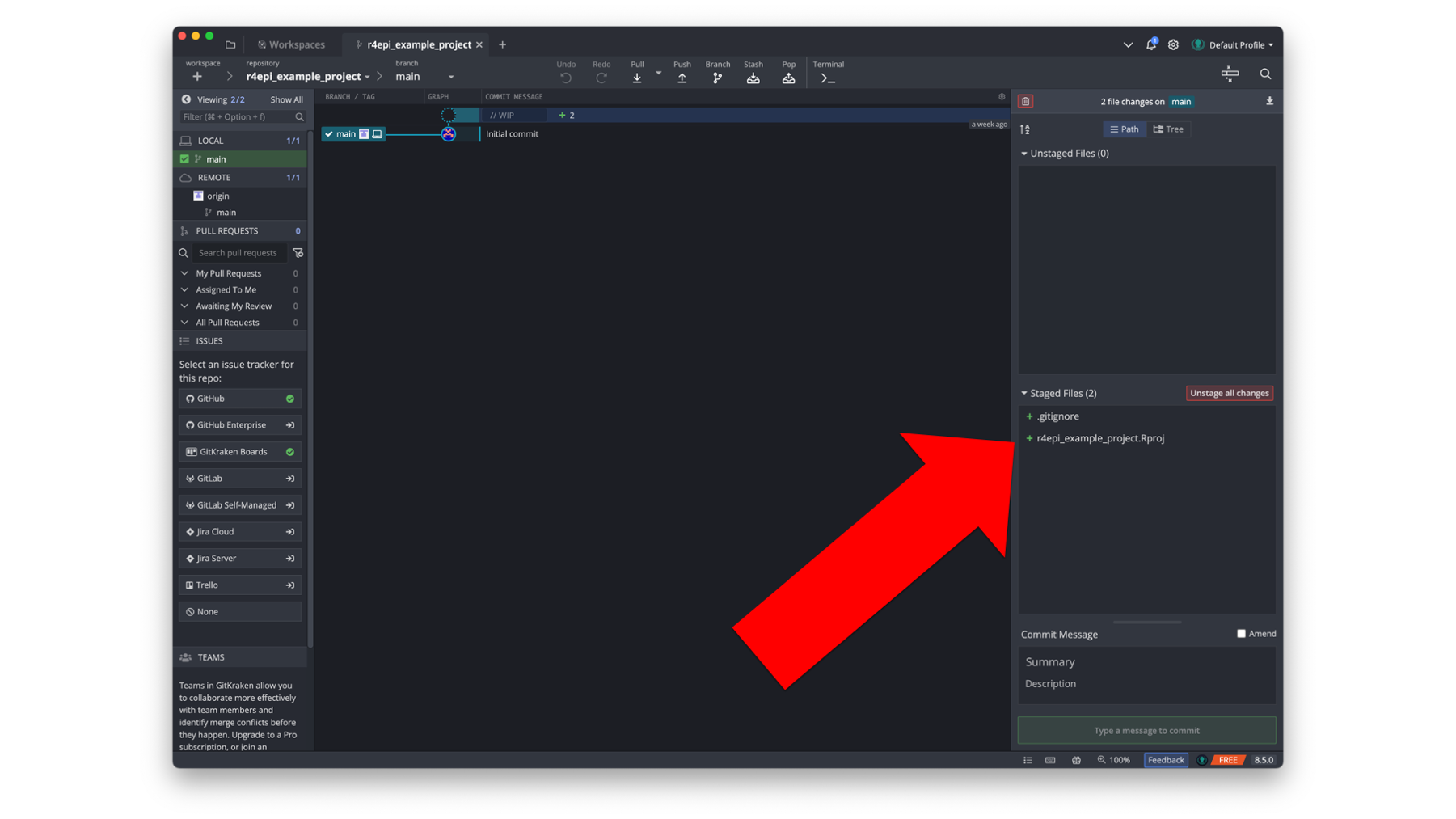Select None as issue tracker
This screenshot has height=819, width=1456.
point(240,612)
